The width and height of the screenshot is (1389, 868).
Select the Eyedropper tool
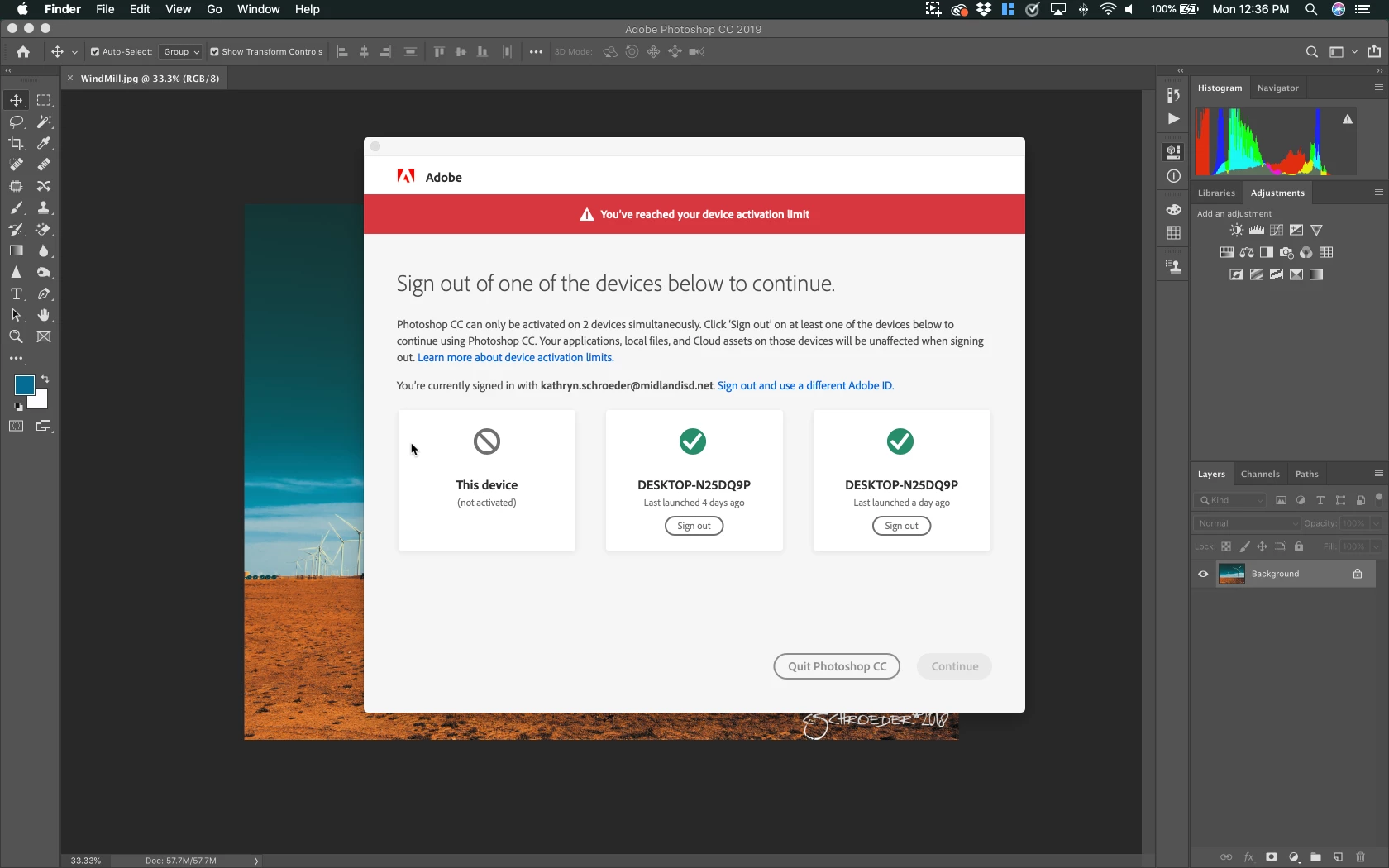(x=44, y=143)
